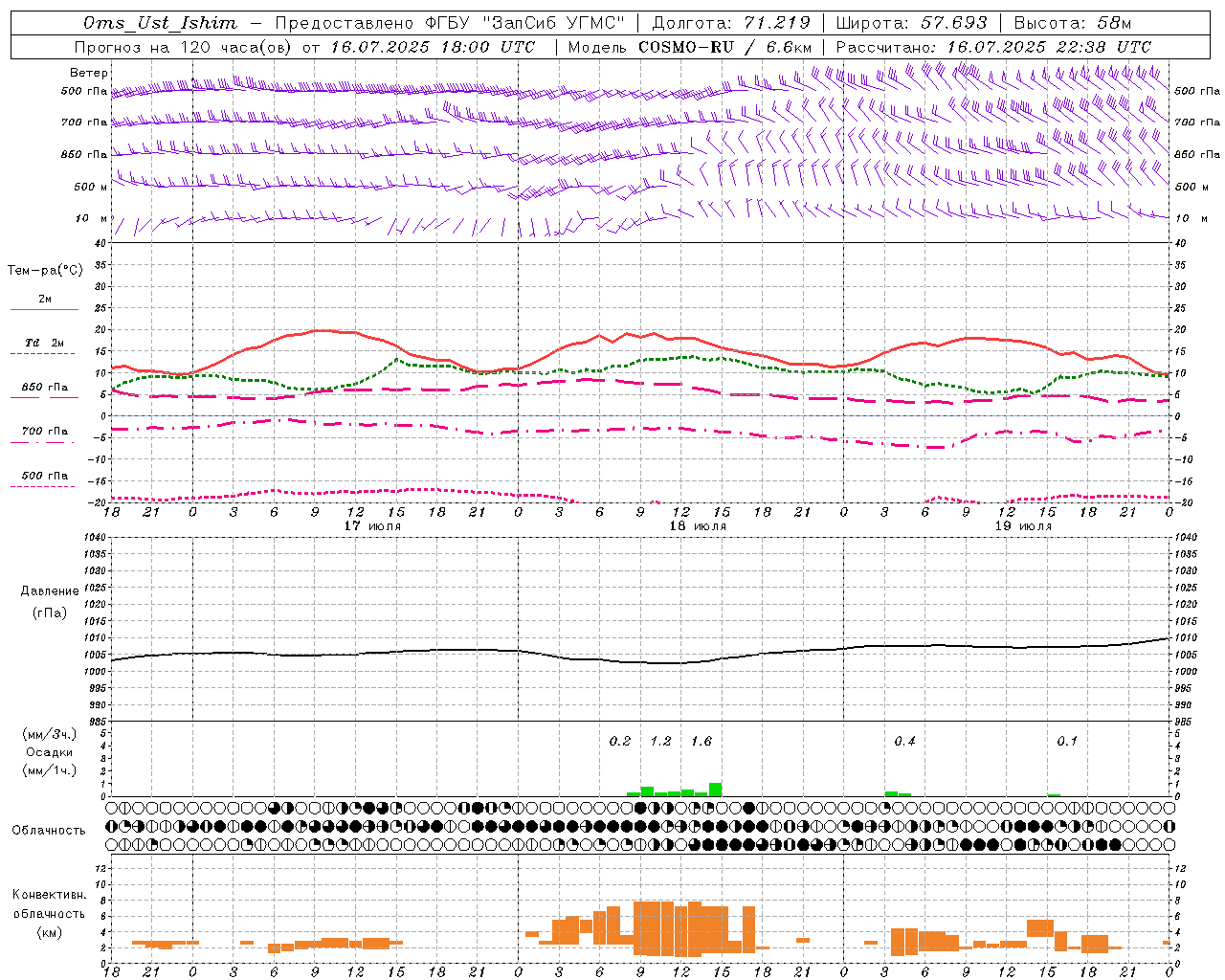Click the red 2м legend line

[44, 309]
